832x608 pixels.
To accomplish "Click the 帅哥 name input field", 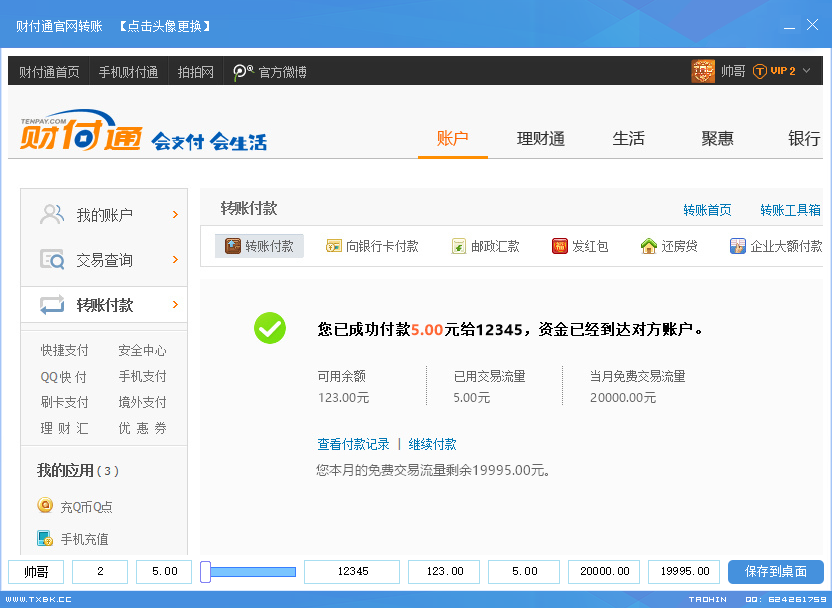I will point(36,572).
